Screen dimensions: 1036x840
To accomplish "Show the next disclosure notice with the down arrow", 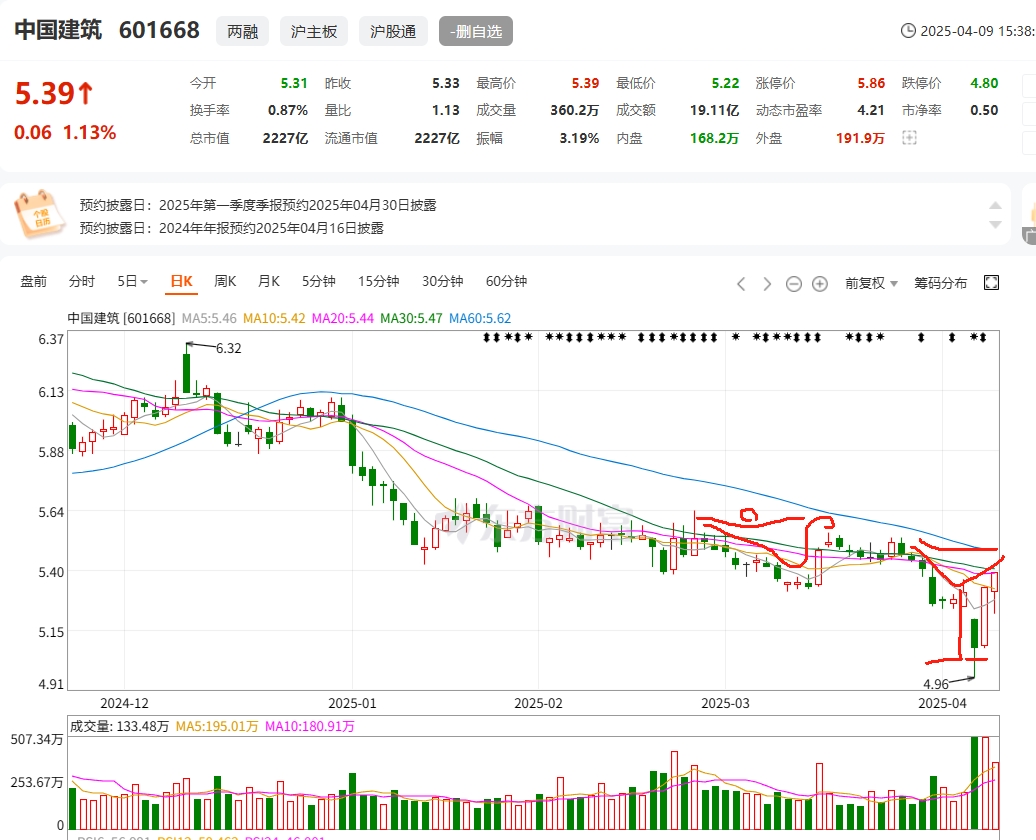I will [x=995, y=225].
